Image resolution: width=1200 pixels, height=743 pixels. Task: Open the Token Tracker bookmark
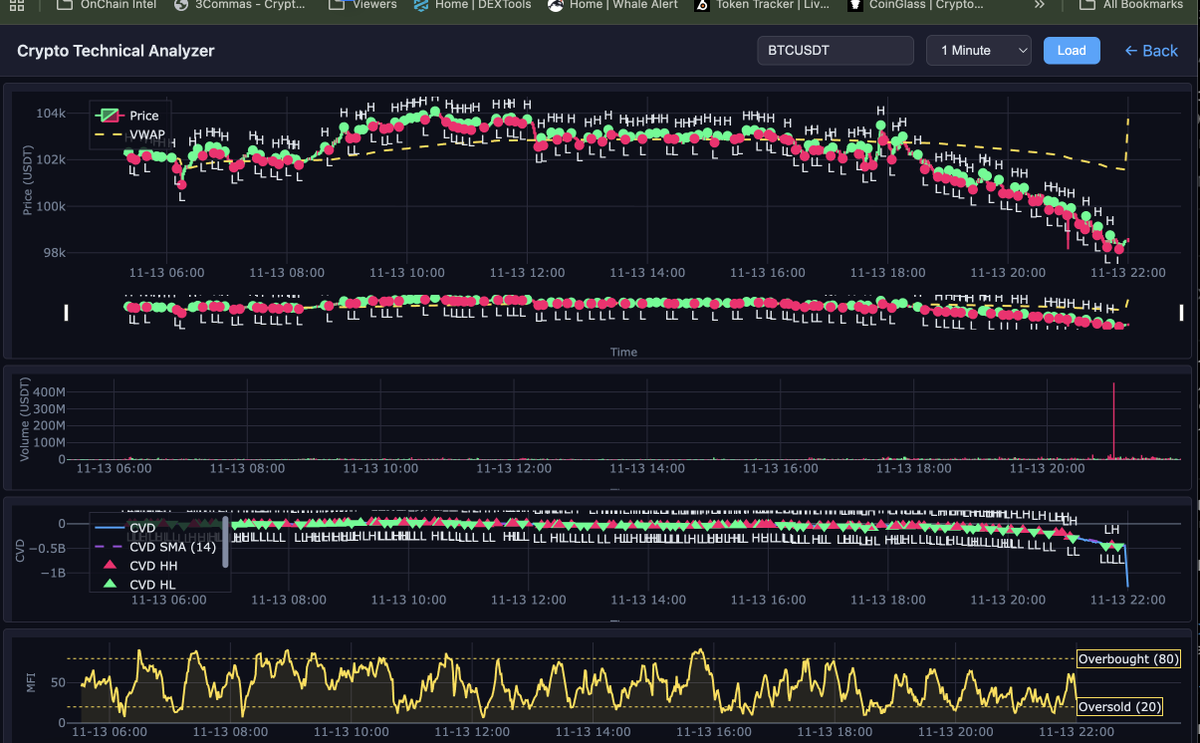[762, 5]
